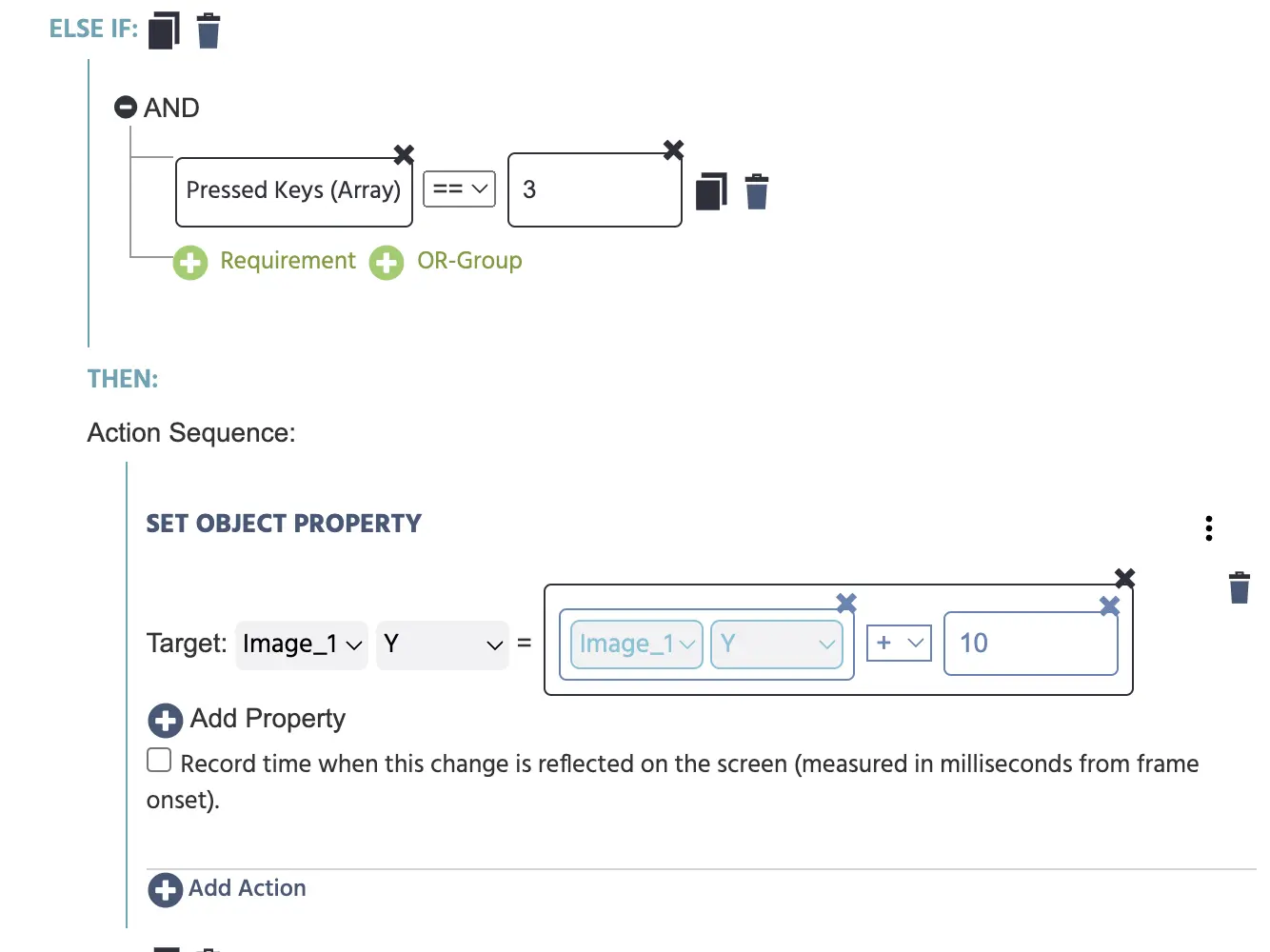Screen dimensions: 1270x952
Task: Open the + arithmetic operator dropdown
Action: [899, 644]
